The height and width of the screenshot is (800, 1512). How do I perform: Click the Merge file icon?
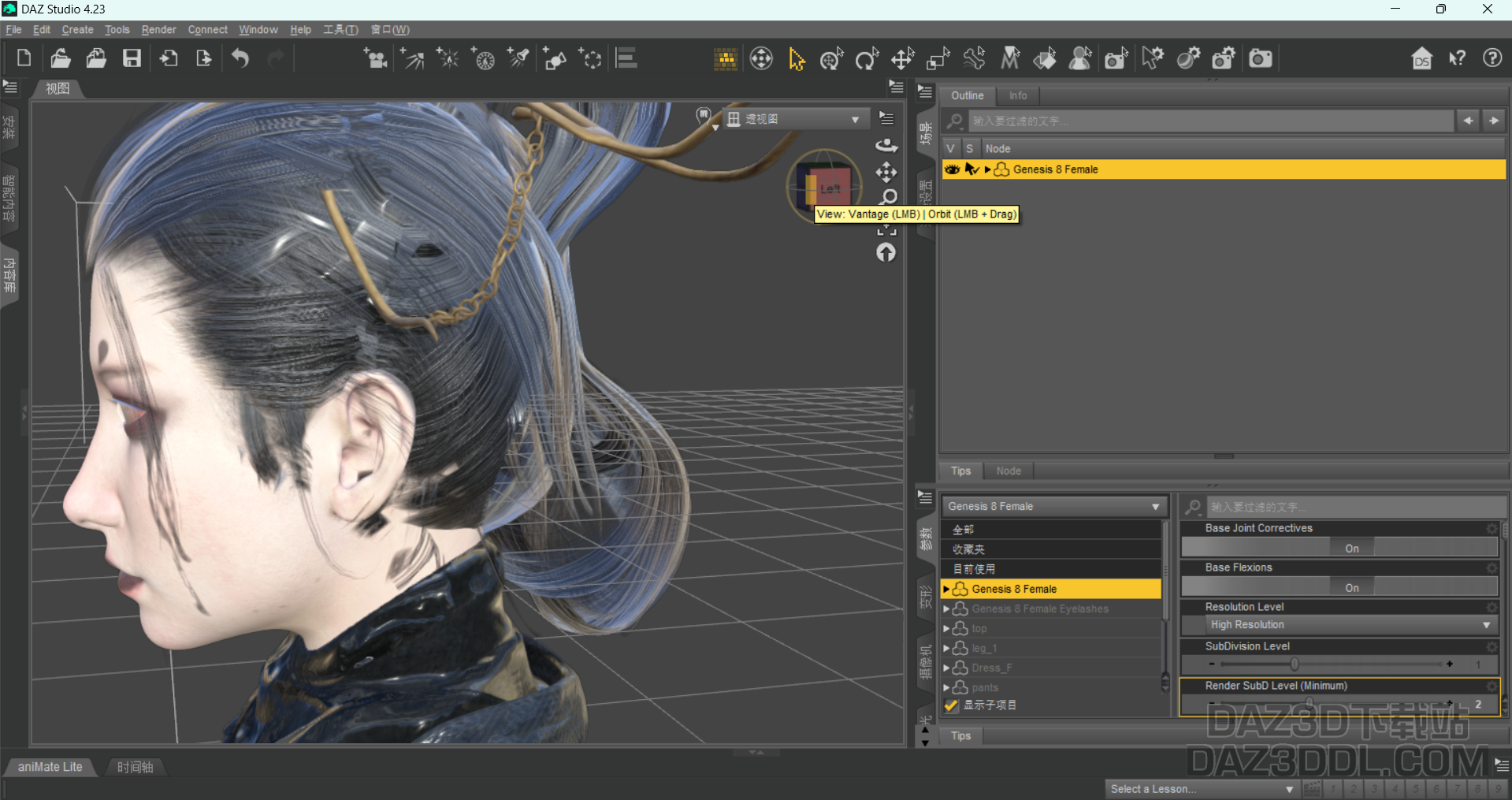(x=96, y=58)
